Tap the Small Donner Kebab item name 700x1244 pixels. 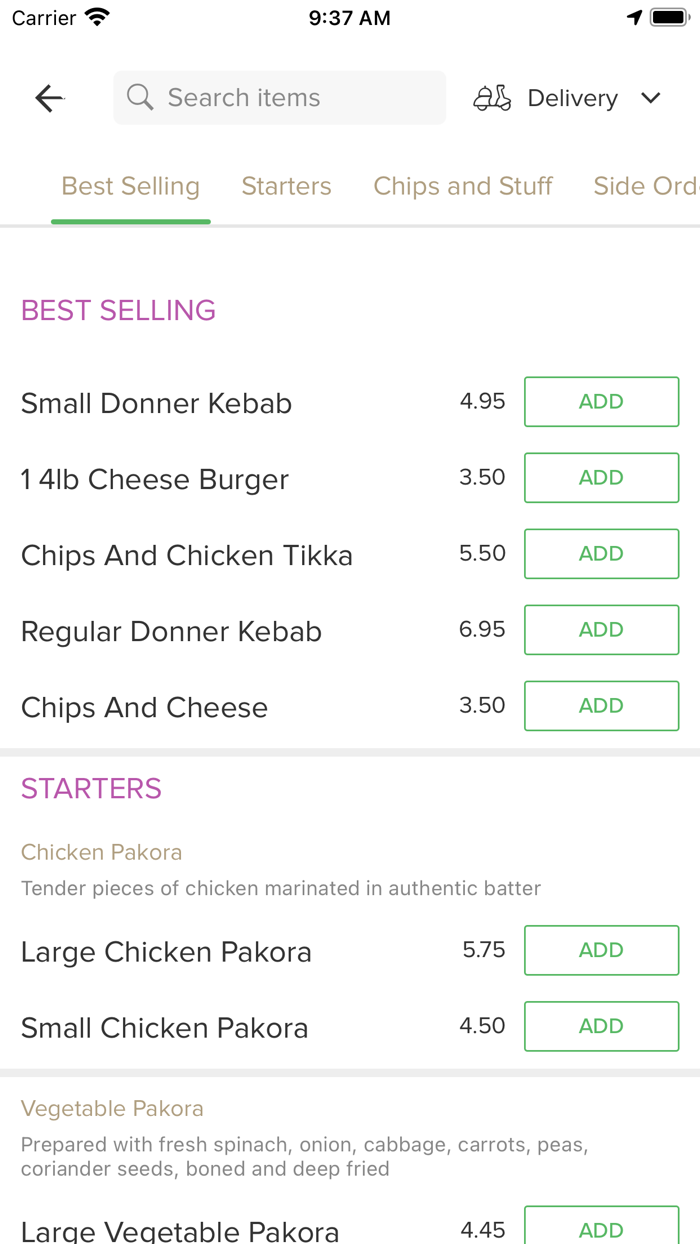(x=157, y=404)
